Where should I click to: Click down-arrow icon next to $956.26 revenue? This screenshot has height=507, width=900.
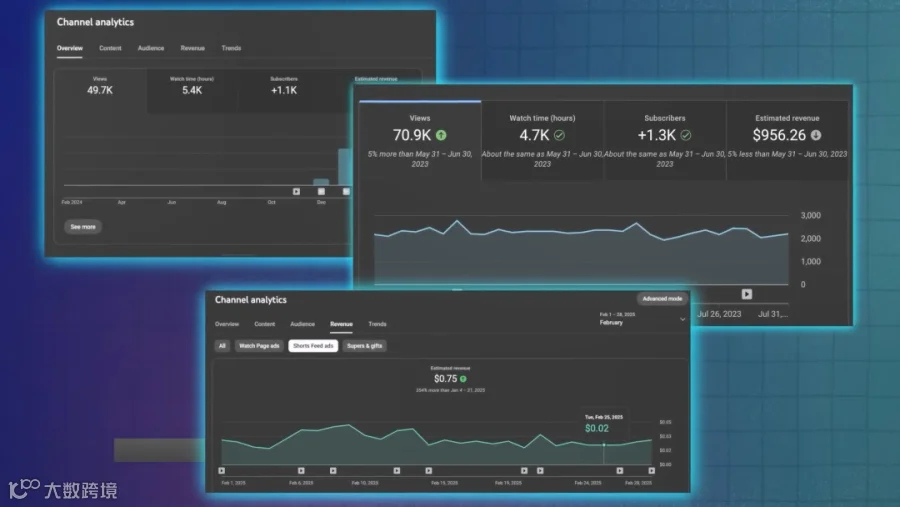816,136
